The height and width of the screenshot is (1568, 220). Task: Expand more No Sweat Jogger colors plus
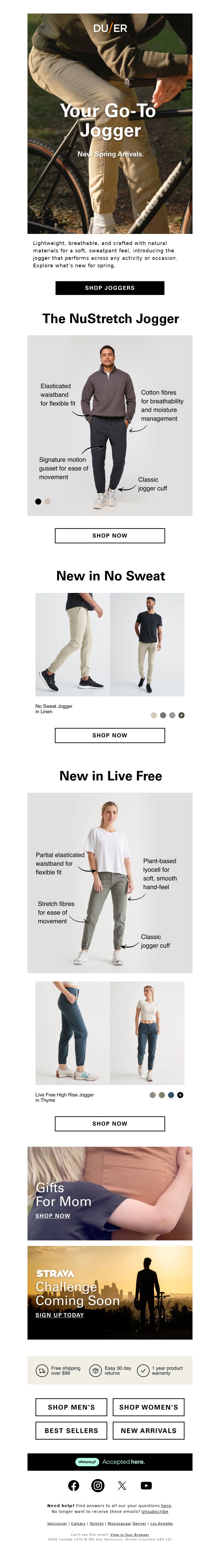tap(181, 715)
